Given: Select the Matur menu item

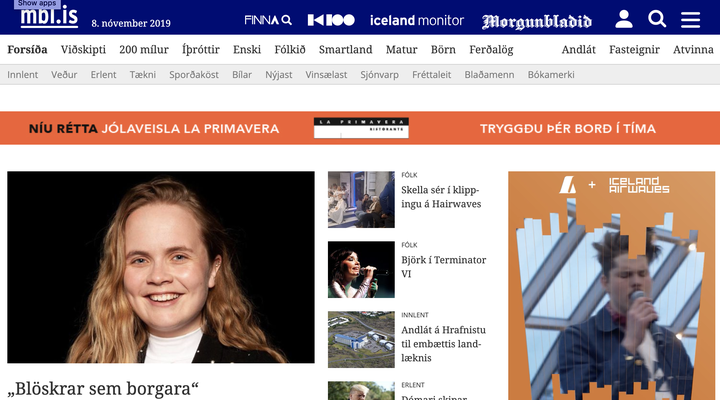Looking at the screenshot, I should [401, 50].
